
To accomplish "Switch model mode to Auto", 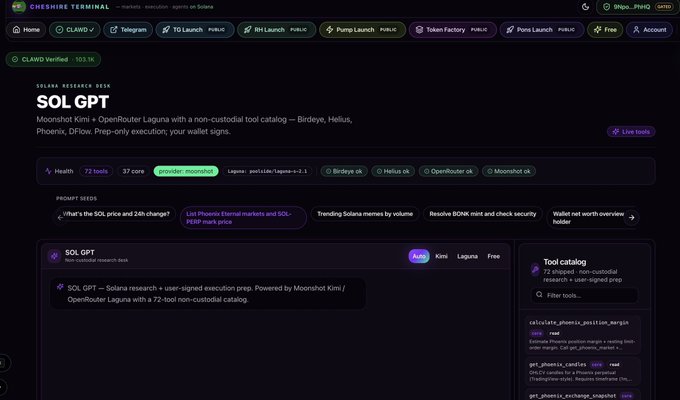I will pyautogui.click(x=419, y=256).
